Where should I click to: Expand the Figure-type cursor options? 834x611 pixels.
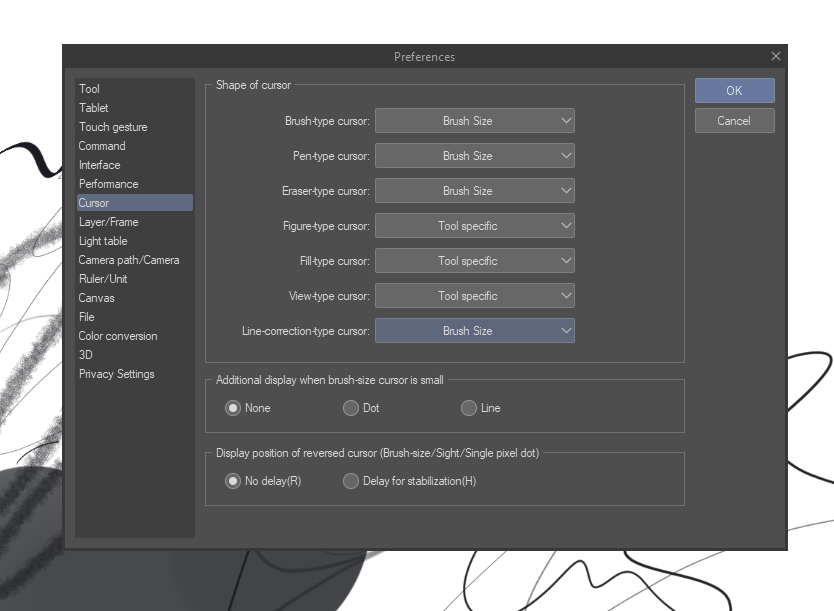coord(474,225)
